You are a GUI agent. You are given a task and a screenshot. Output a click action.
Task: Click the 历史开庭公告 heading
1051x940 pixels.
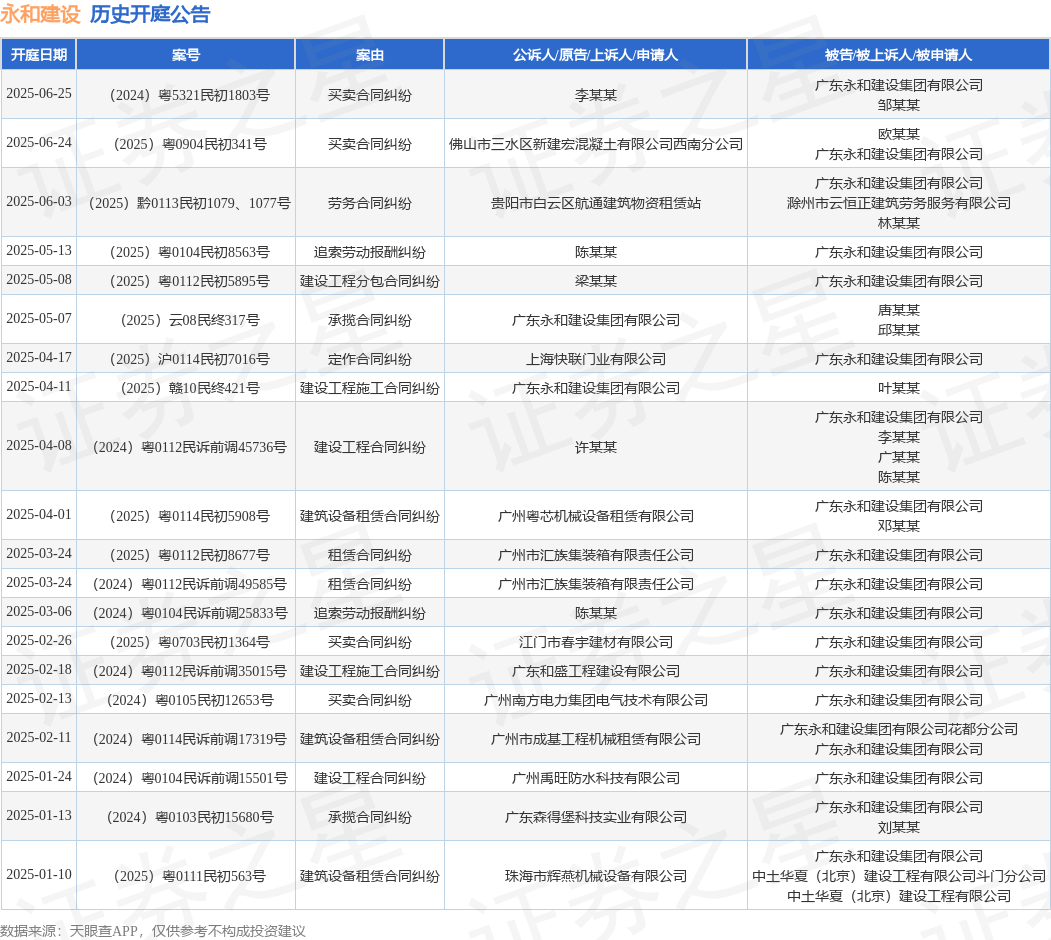point(150,14)
